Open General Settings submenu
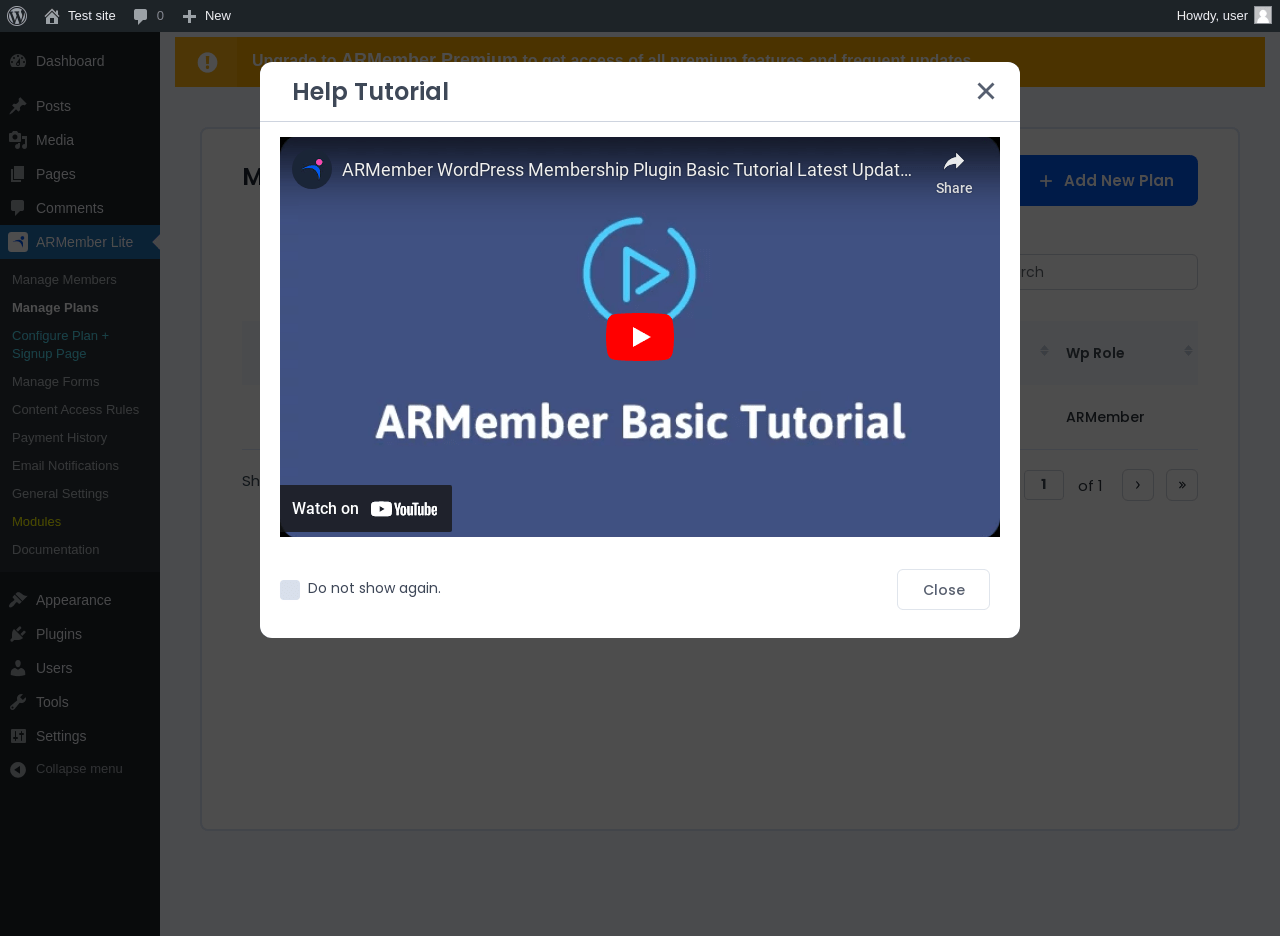Viewport: 1280px width, 936px height. (x=60, y=493)
